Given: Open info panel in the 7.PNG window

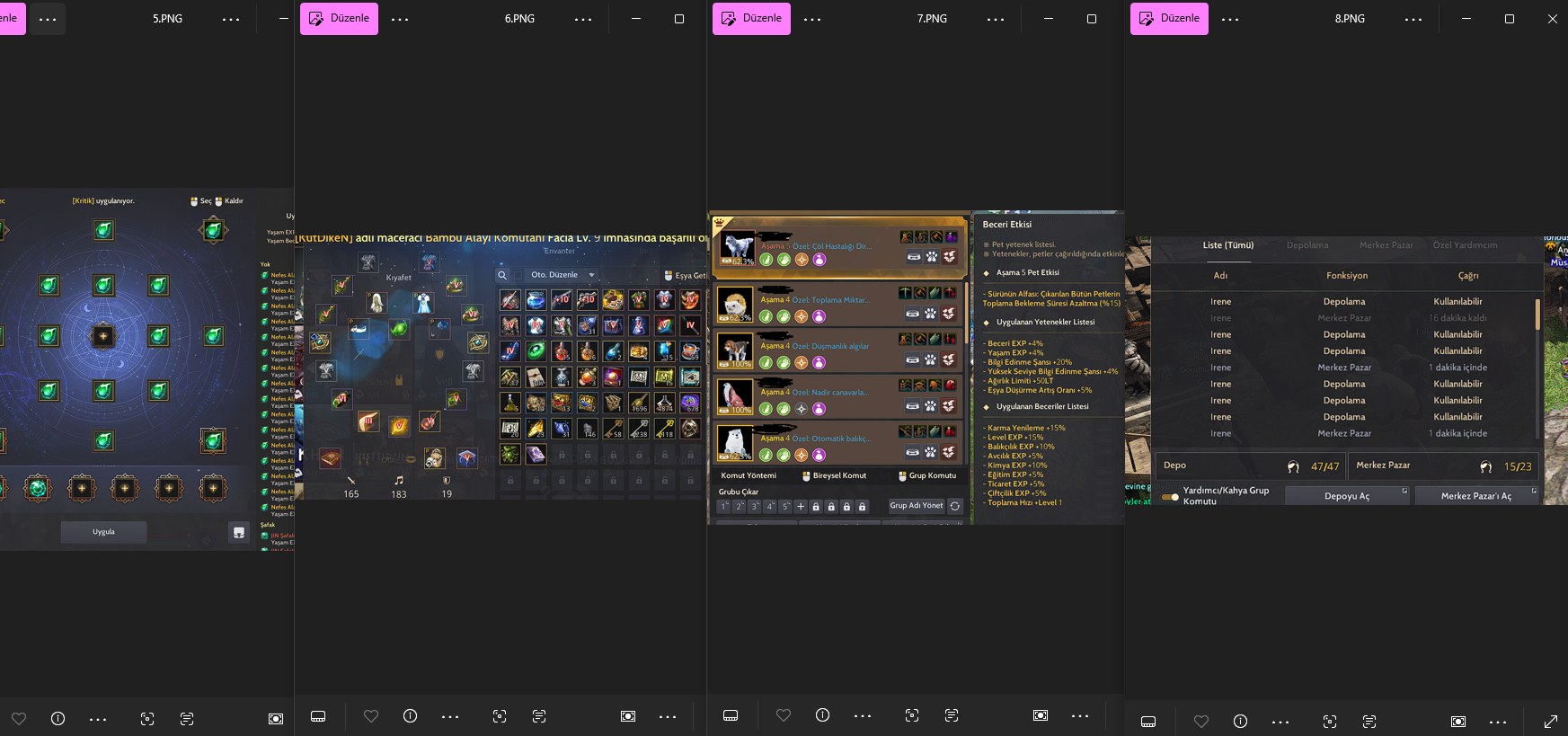Looking at the screenshot, I should pyautogui.click(x=822, y=715).
